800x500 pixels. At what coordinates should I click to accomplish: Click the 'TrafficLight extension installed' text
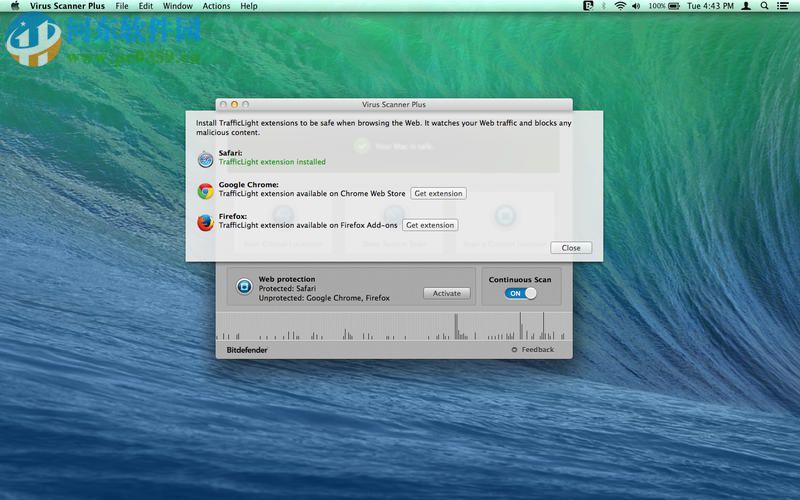click(x=272, y=162)
